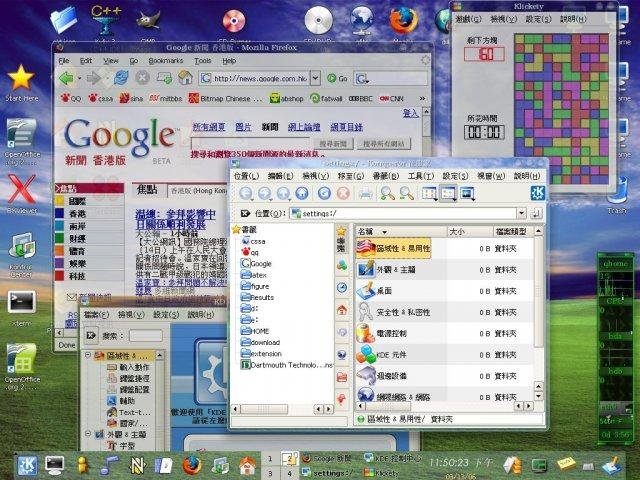Switch to virtual desktop 1 in pager
Screen dimensions: 640x480
click(270, 459)
